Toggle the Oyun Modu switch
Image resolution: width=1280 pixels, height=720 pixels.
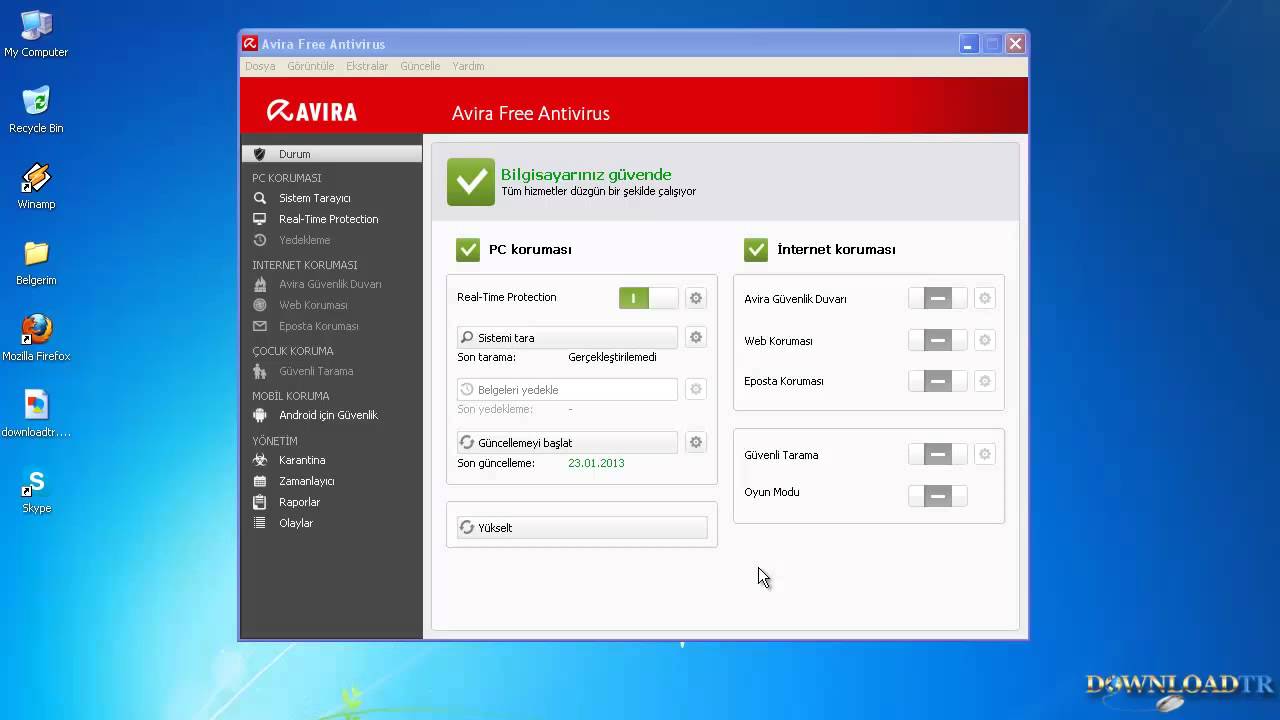938,495
